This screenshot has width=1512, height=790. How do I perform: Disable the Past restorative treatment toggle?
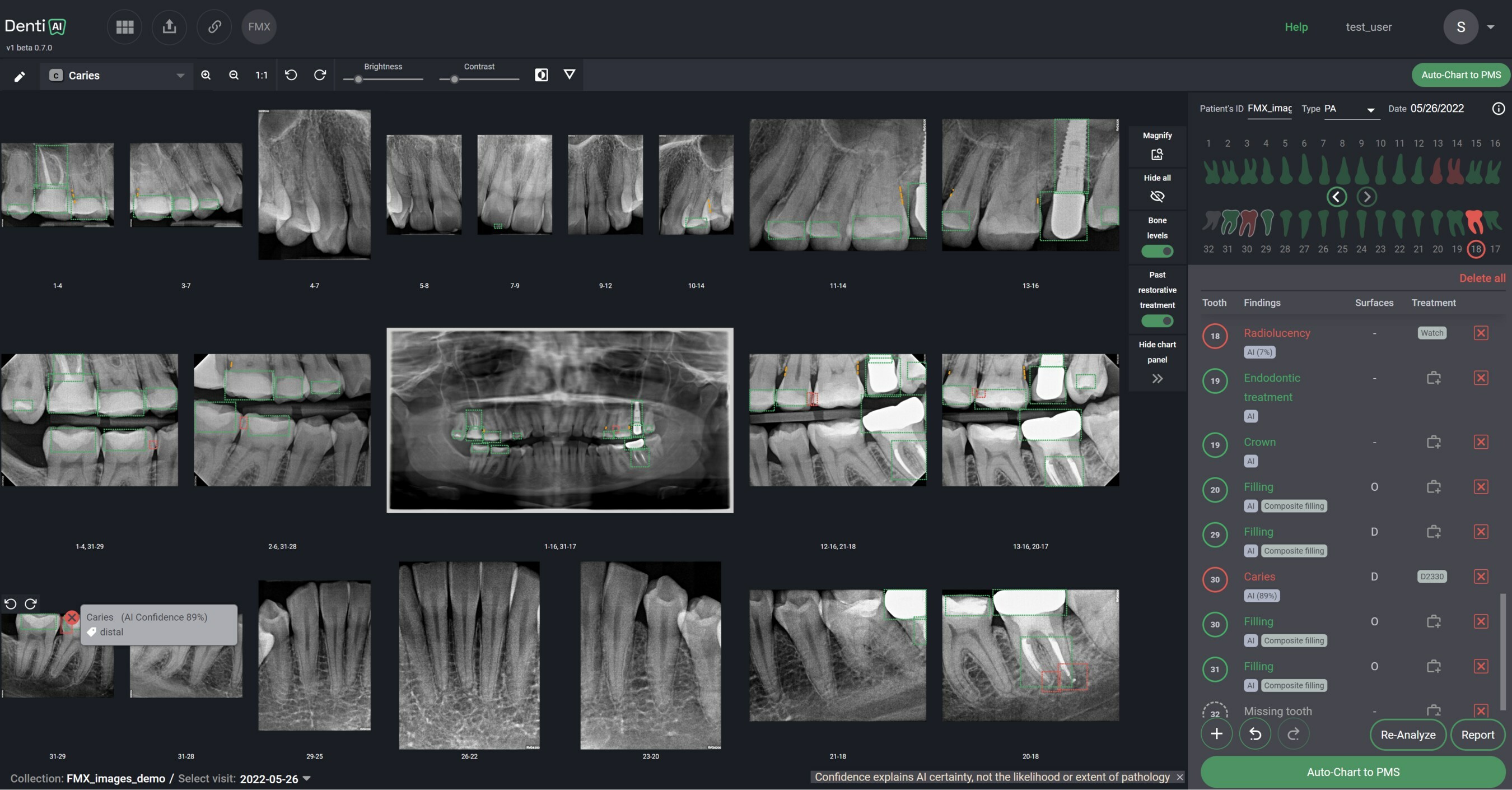pyautogui.click(x=1157, y=320)
